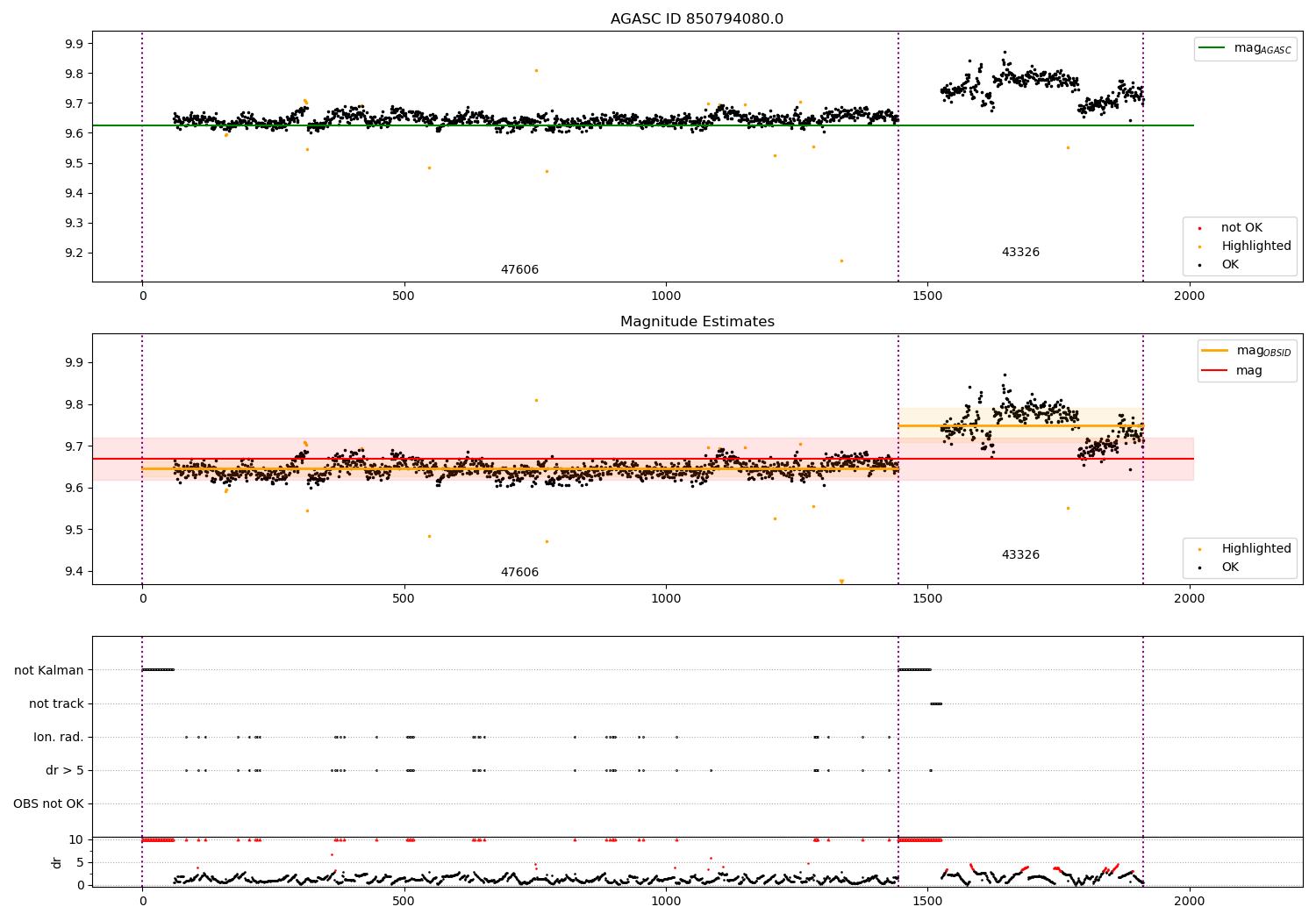The height and width of the screenshot is (921, 1316).
Task: Click the "47606" label in Magnitude Estimates plot
Action: (x=519, y=573)
